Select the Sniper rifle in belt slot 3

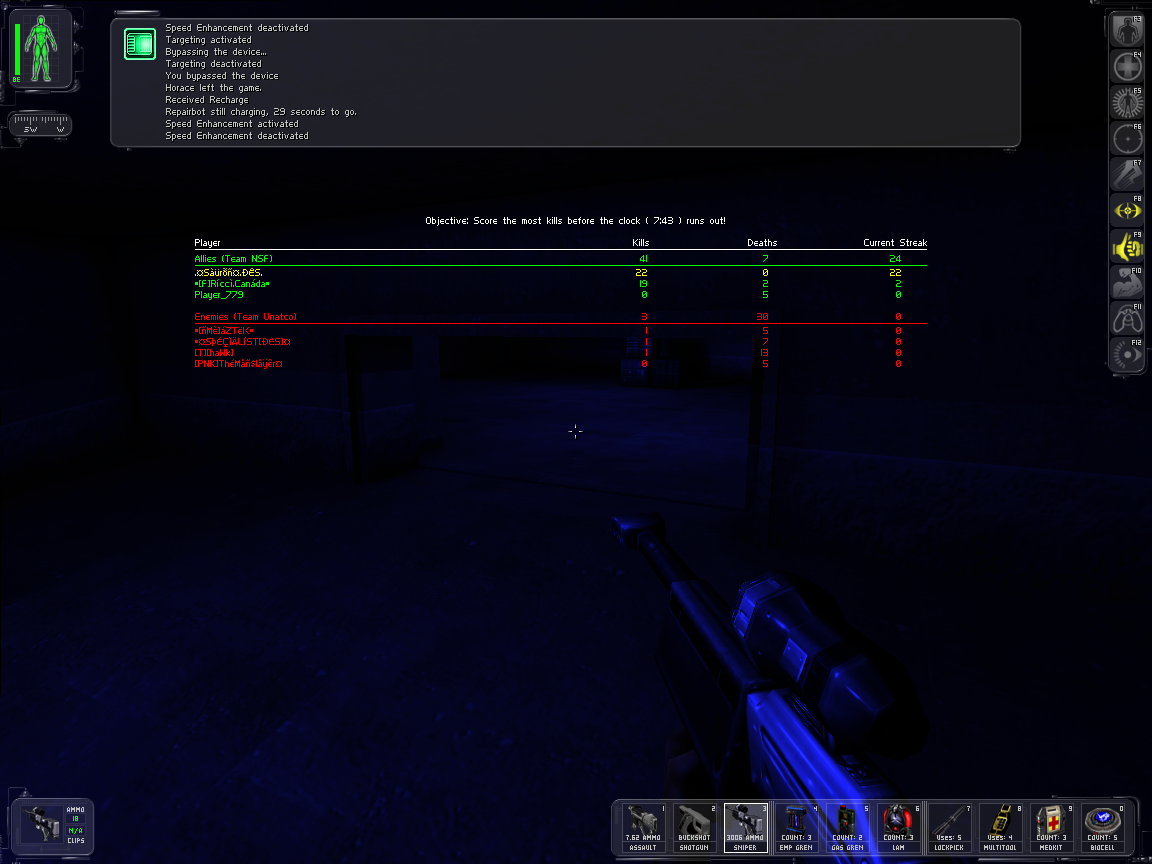click(746, 827)
